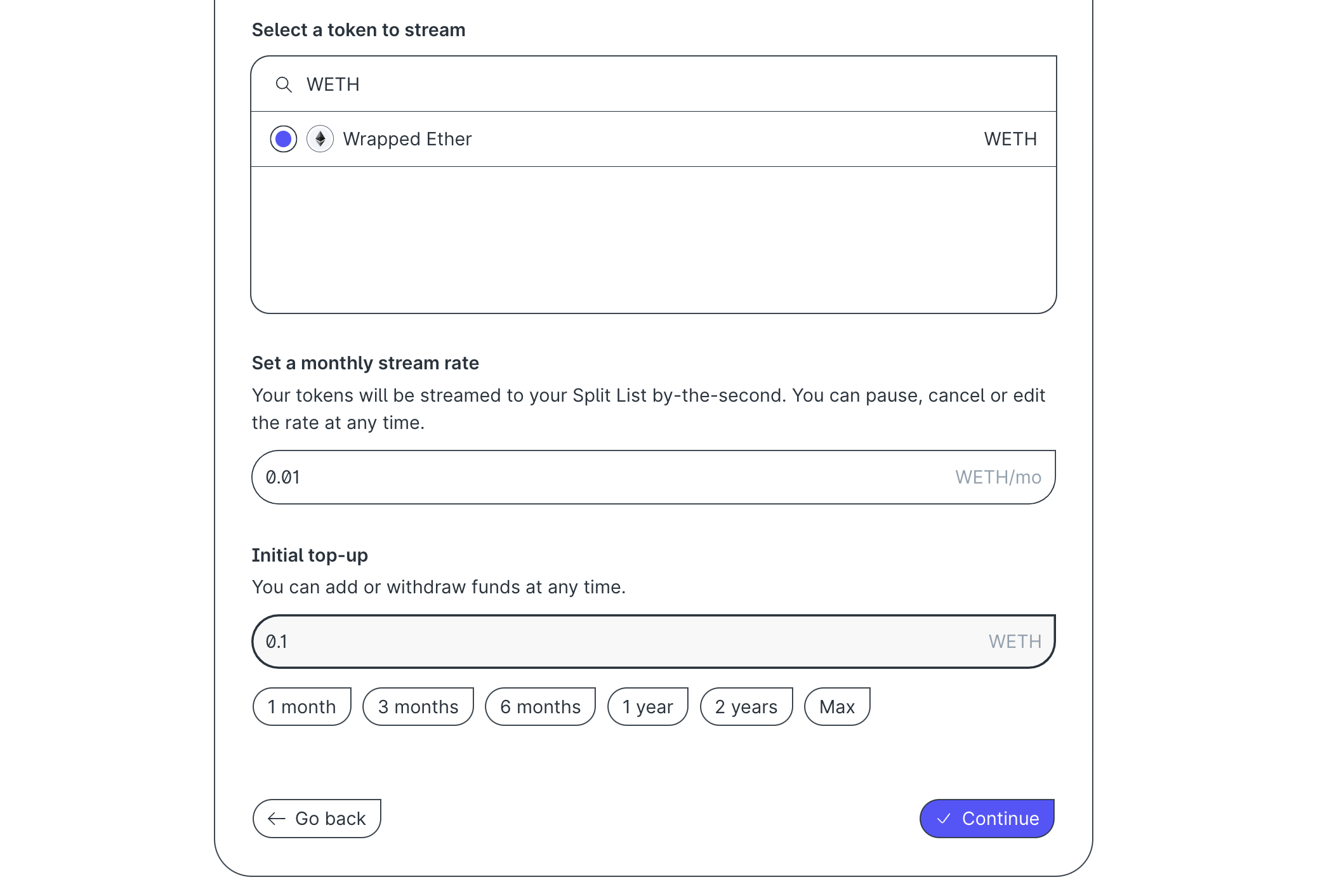Select the Wrapped Ether radio button
Screen dimensions: 1320x896
pyautogui.click(x=284, y=139)
